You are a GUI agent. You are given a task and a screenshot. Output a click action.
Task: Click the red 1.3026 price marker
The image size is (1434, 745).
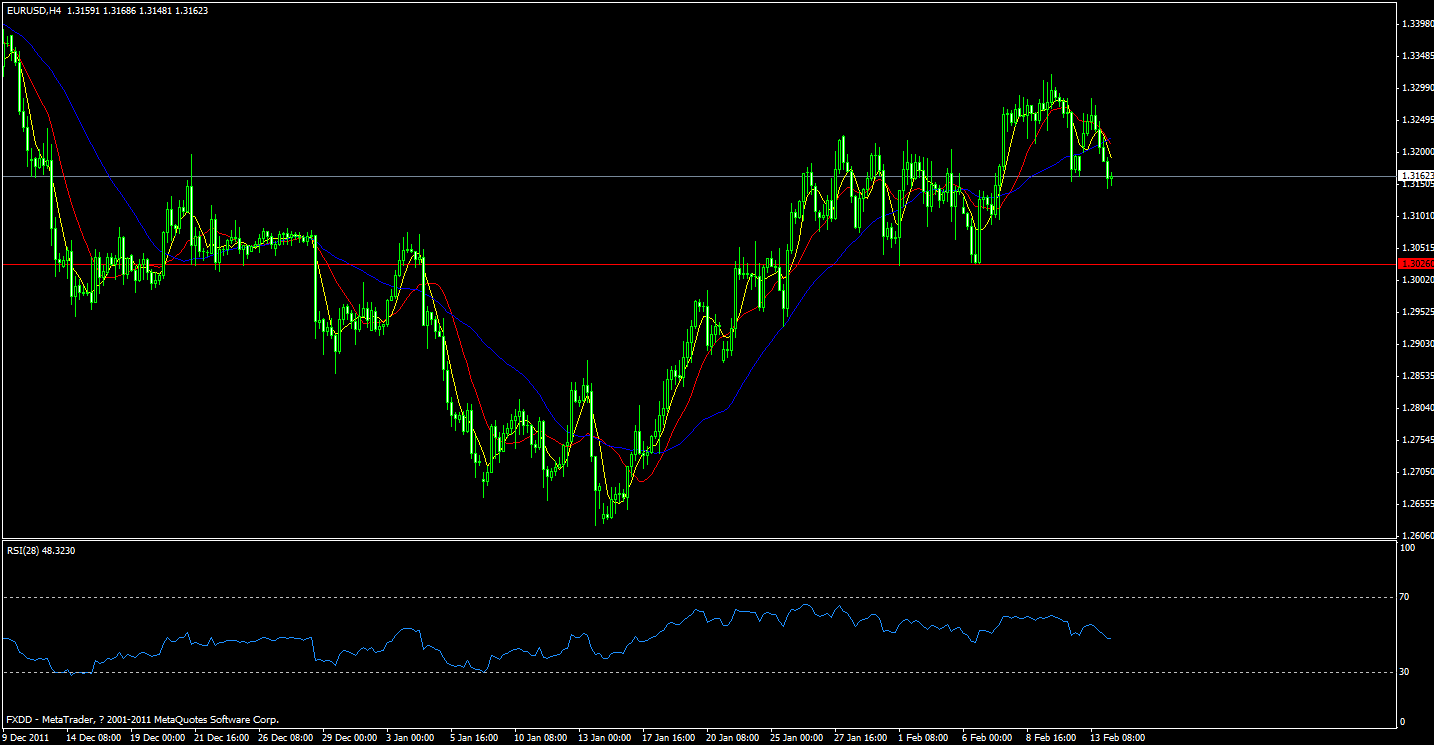(1413, 263)
